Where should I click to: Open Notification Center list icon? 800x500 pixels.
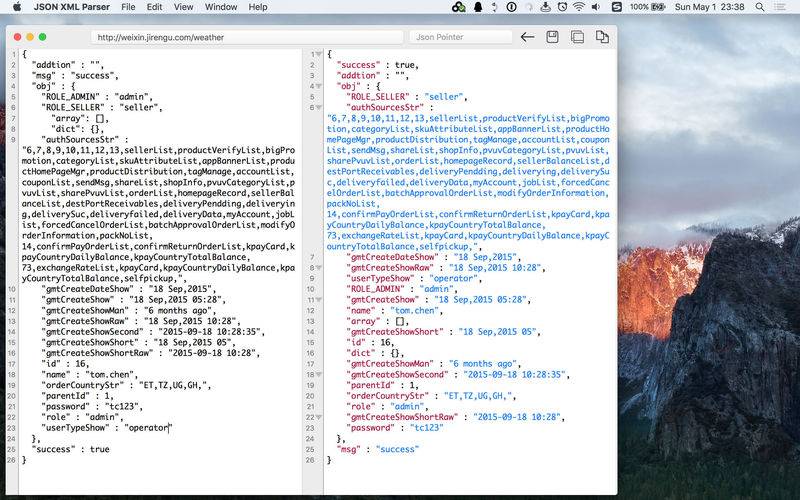tap(780, 7)
